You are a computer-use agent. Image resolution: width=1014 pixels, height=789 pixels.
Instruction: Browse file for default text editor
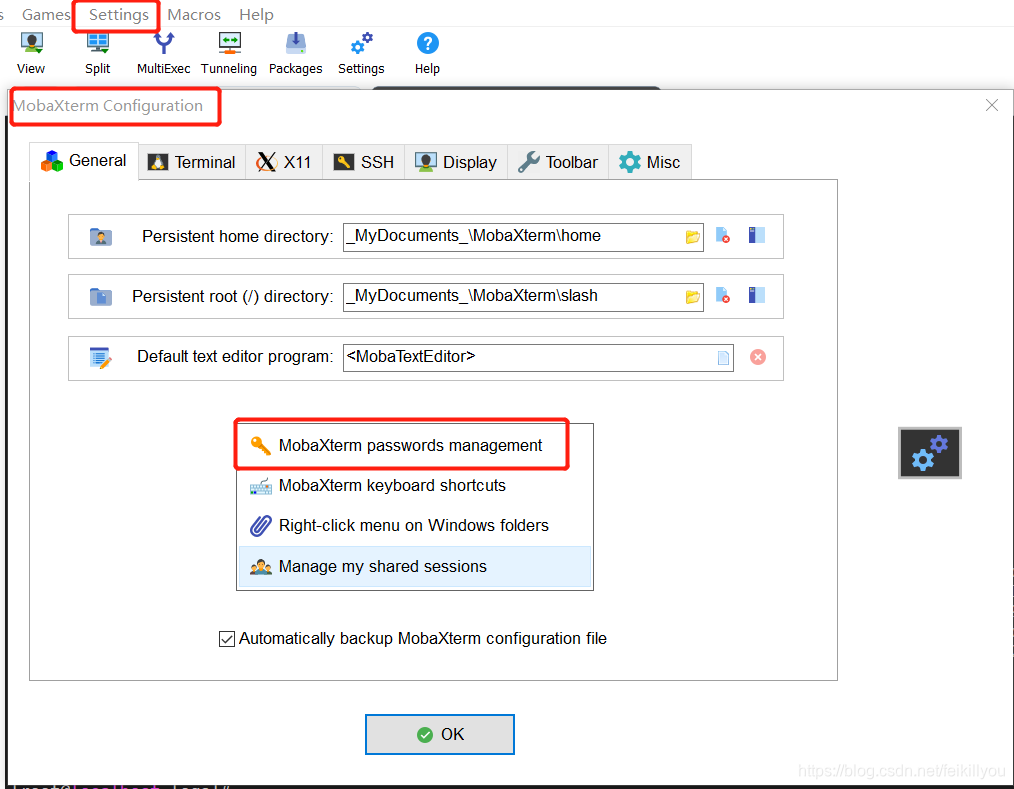click(724, 358)
